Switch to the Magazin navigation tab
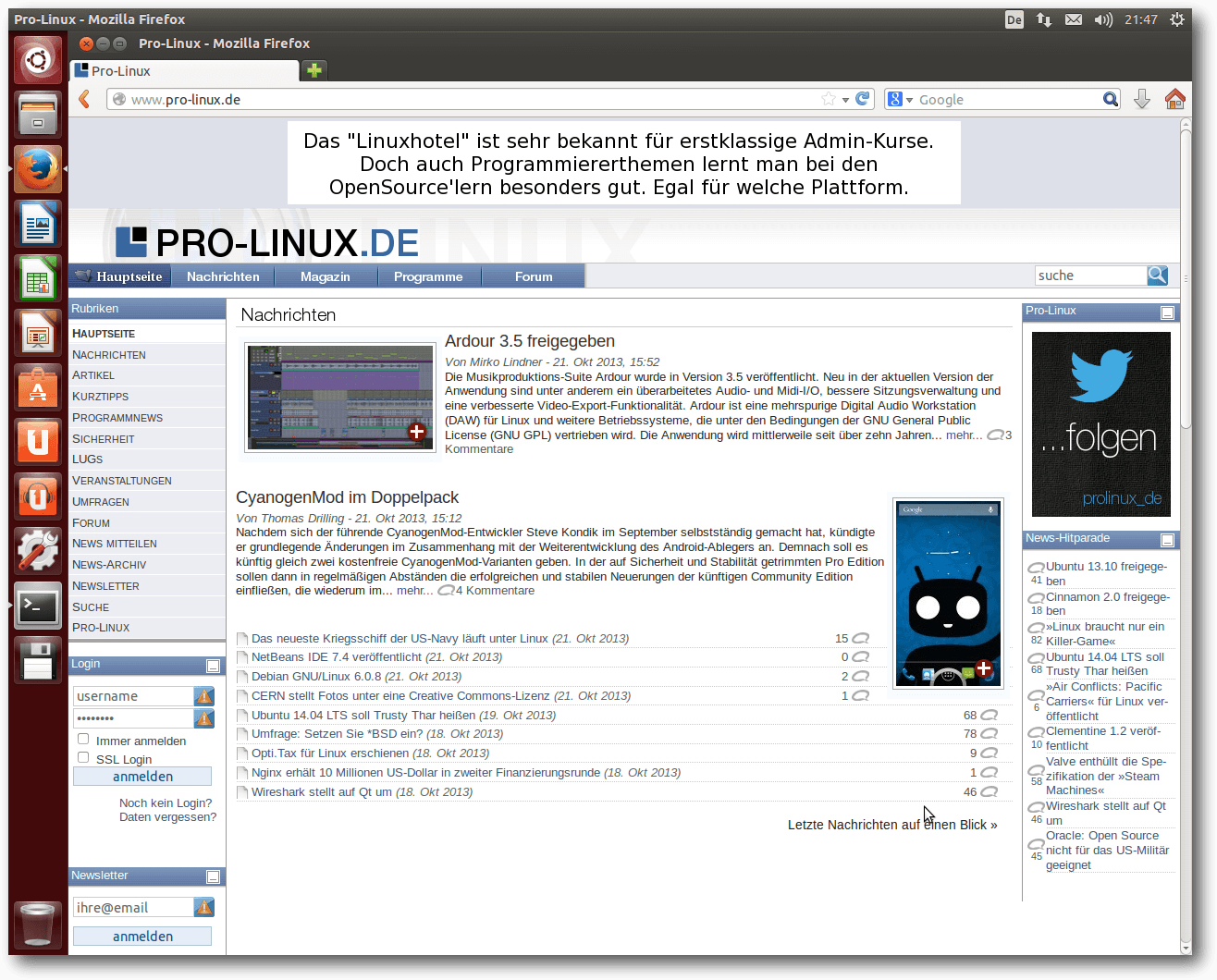Viewport: 1217px width, 980px height. coord(326,276)
